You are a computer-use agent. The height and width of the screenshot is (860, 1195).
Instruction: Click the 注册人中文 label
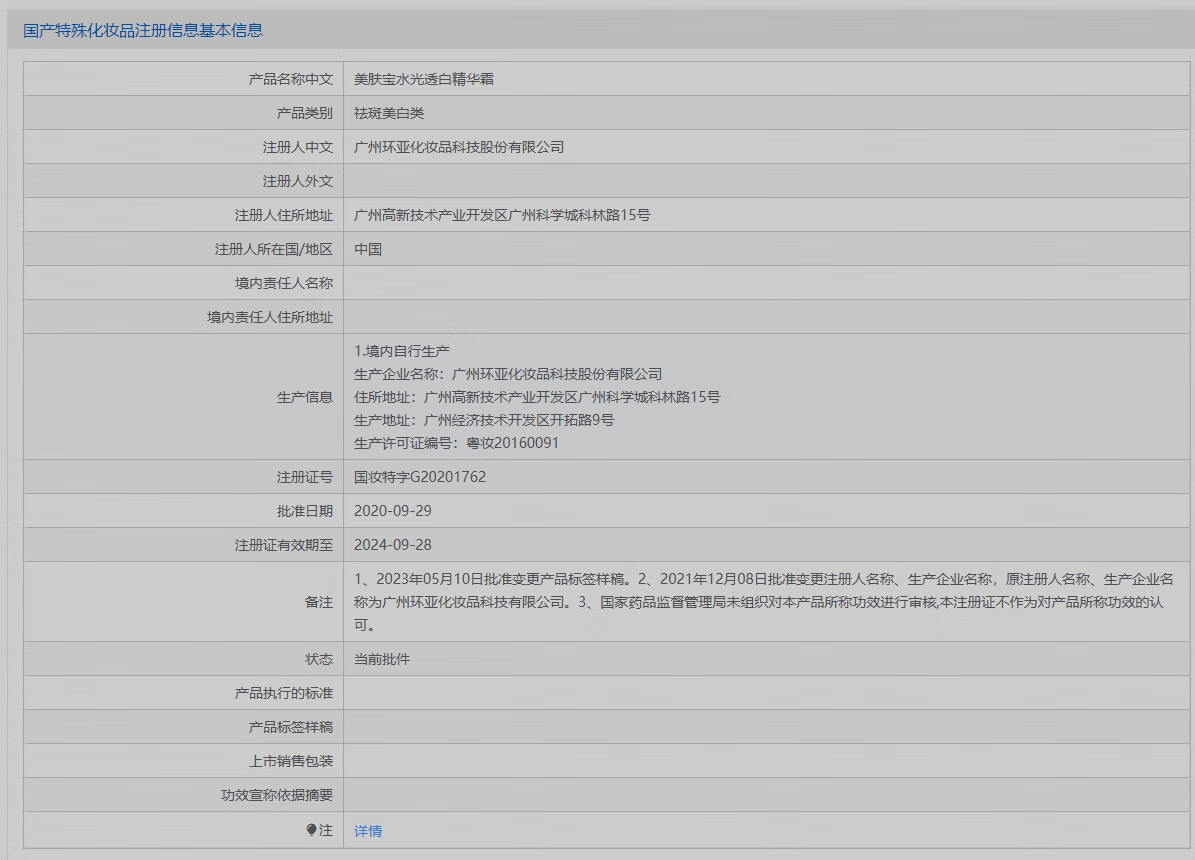click(298, 147)
